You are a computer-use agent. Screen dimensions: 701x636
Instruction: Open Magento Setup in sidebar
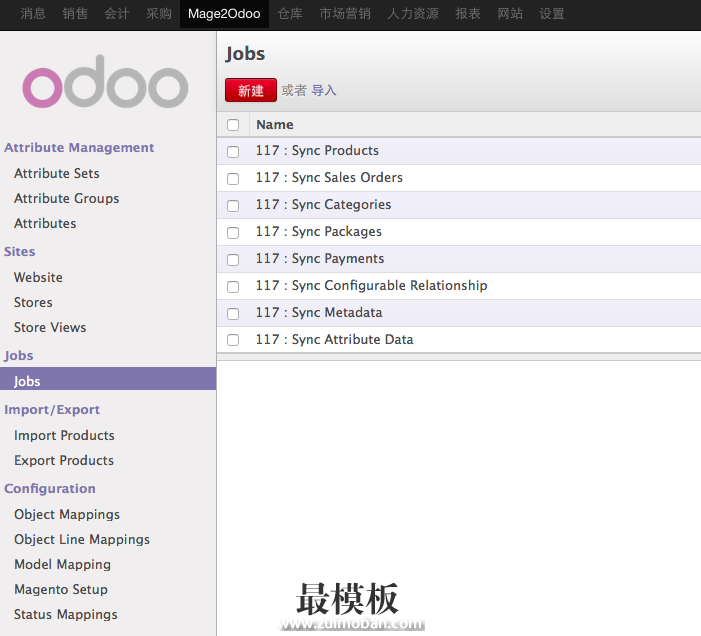61,590
